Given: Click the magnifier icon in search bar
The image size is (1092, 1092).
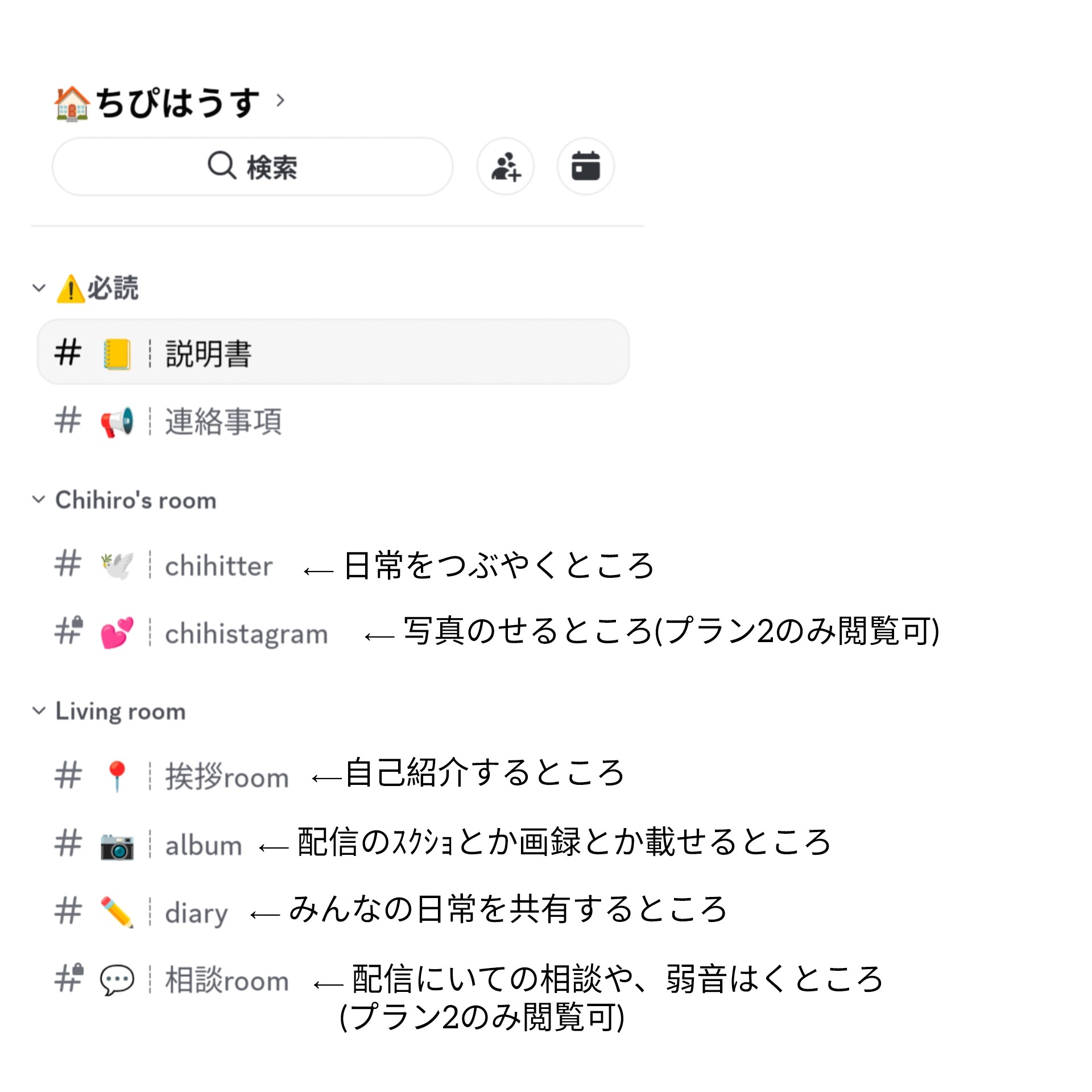Looking at the screenshot, I should tap(222, 167).
